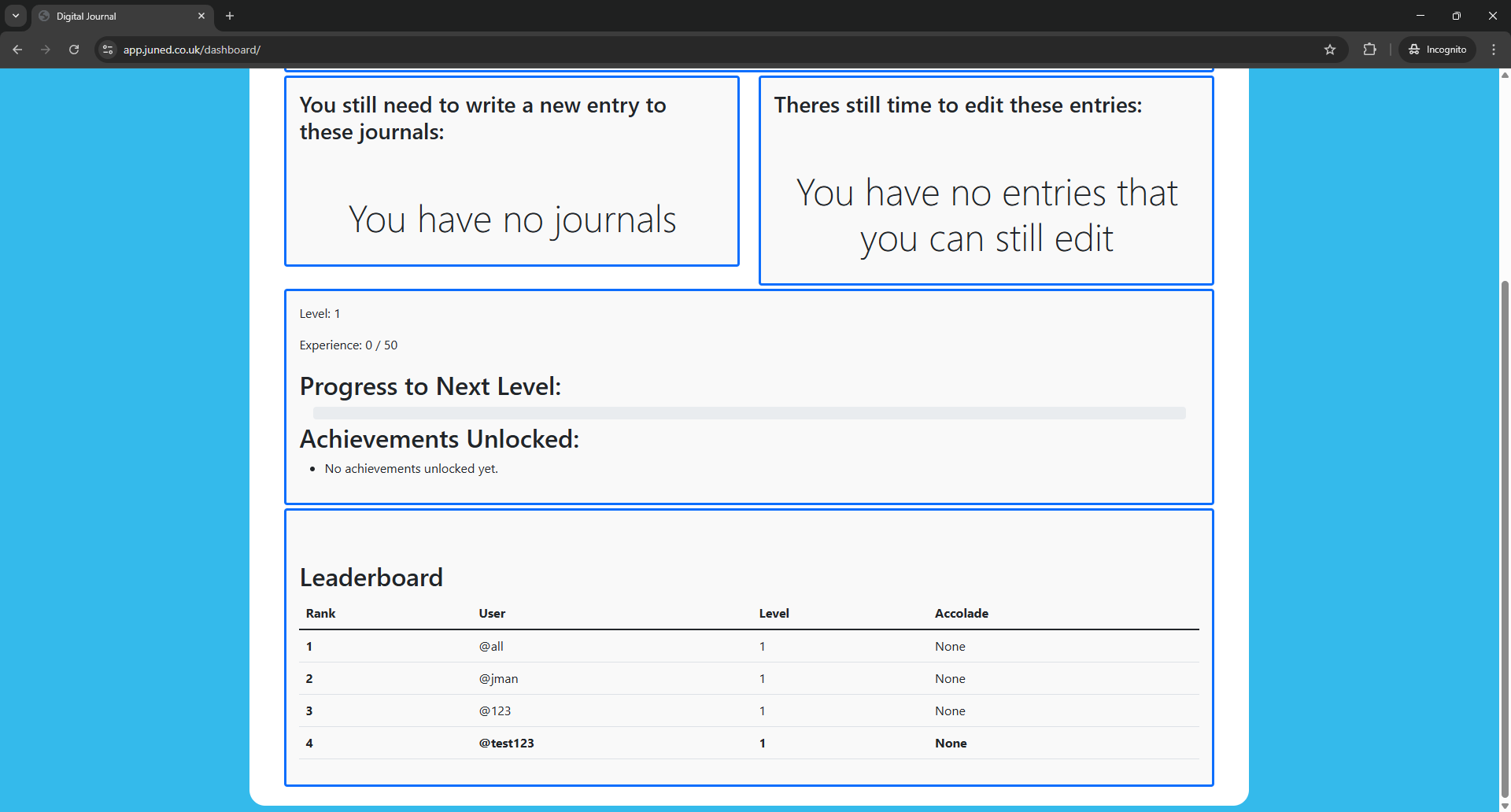Close the Digital Journal tab
The height and width of the screenshot is (812, 1511).
point(201,16)
